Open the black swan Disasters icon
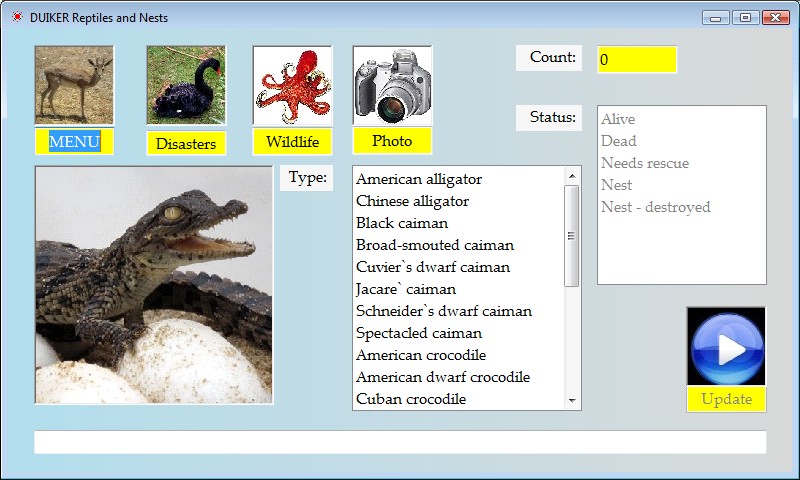The image size is (800, 480). click(x=186, y=85)
